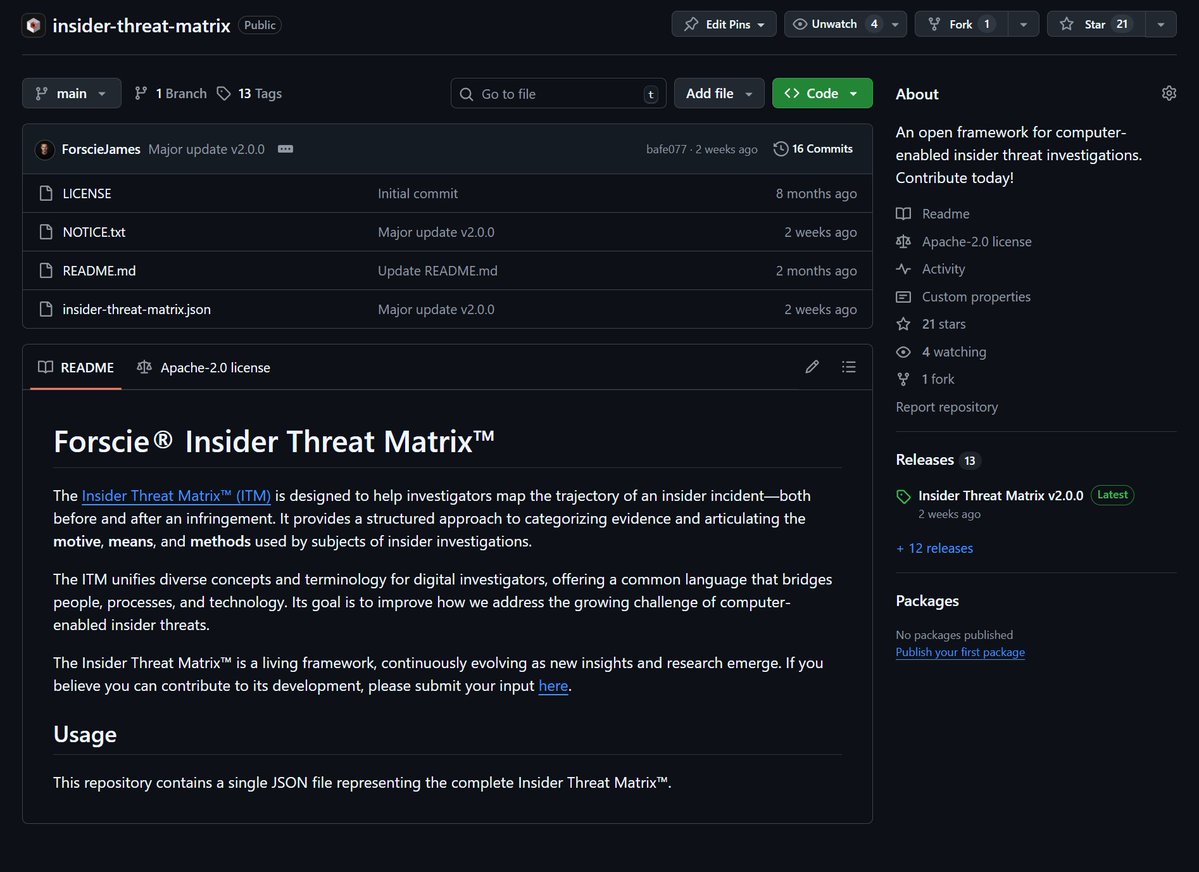
Task: Open repository settings via the About gear icon
Action: pos(1168,92)
